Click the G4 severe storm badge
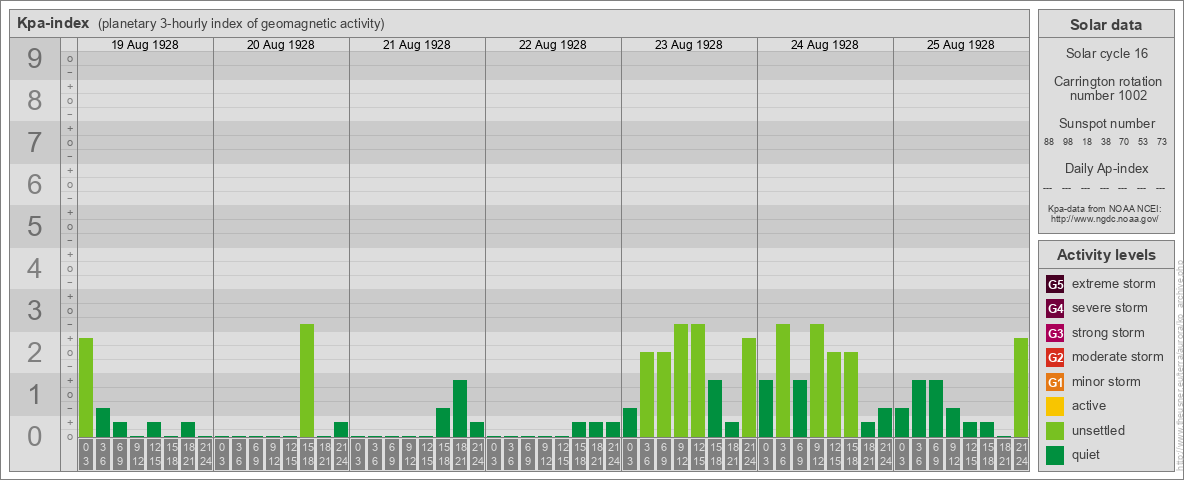The image size is (1184, 480). (1055, 309)
